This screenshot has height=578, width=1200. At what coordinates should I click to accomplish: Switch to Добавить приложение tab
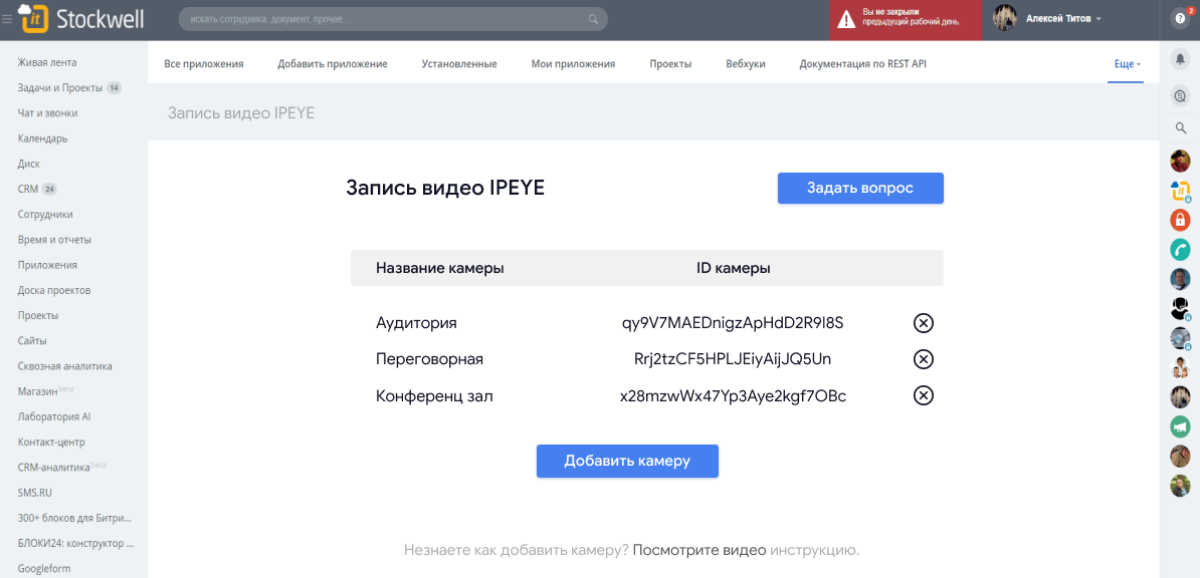coord(333,64)
